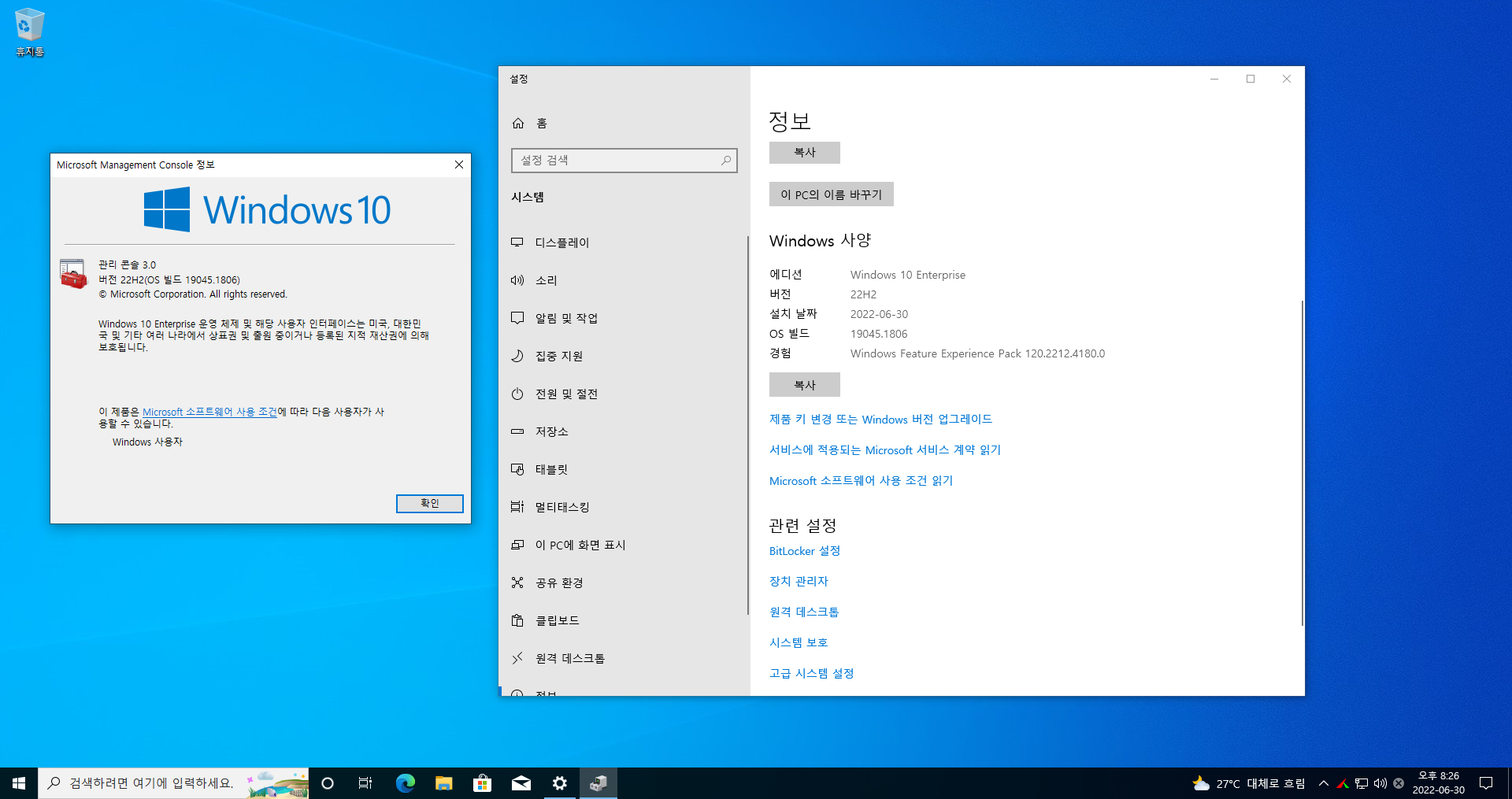Click Settings sidebar vertical scrollbar
The image size is (1512, 799).
(x=748, y=425)
